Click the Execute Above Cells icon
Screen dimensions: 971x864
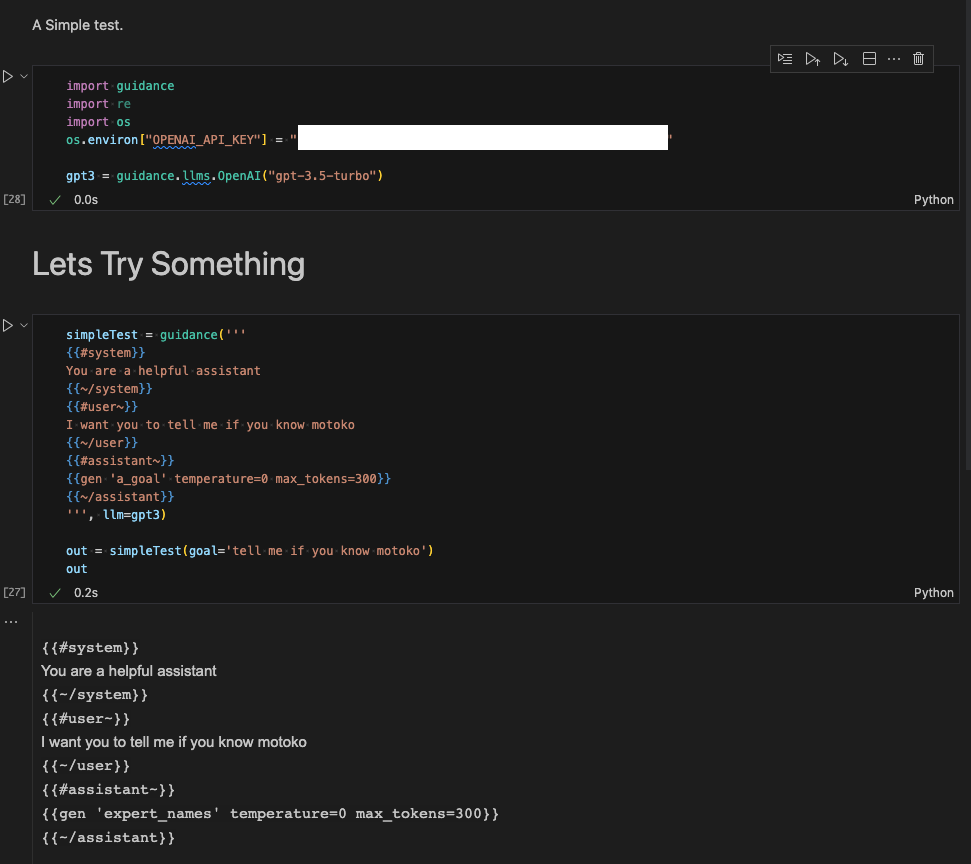813,58
